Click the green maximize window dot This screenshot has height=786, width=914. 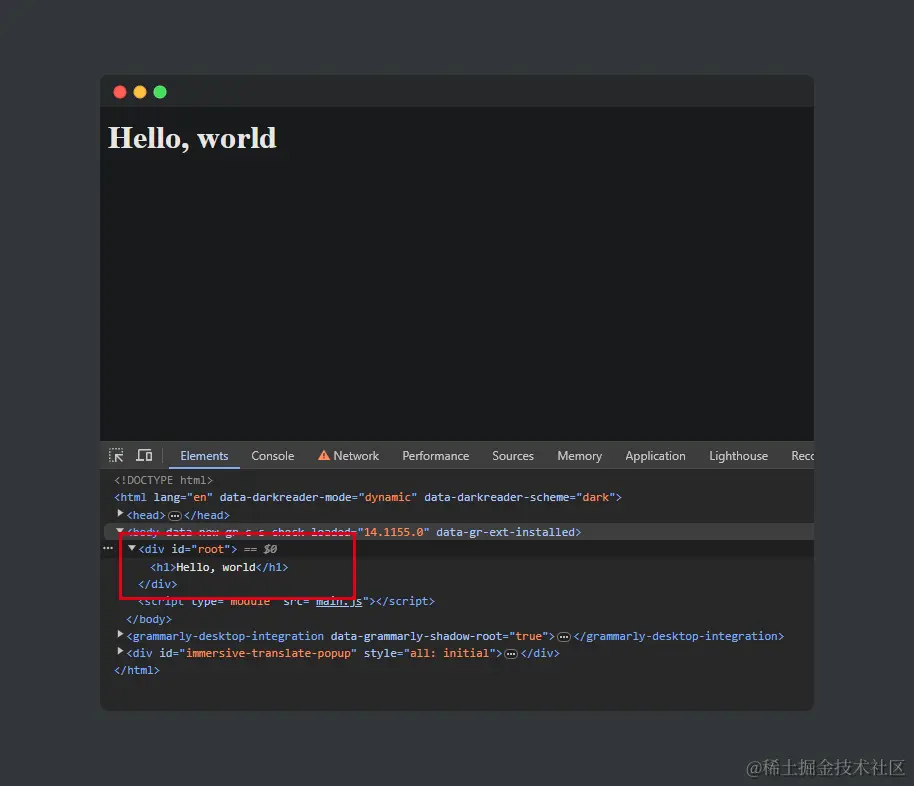(x=160, y=92)
